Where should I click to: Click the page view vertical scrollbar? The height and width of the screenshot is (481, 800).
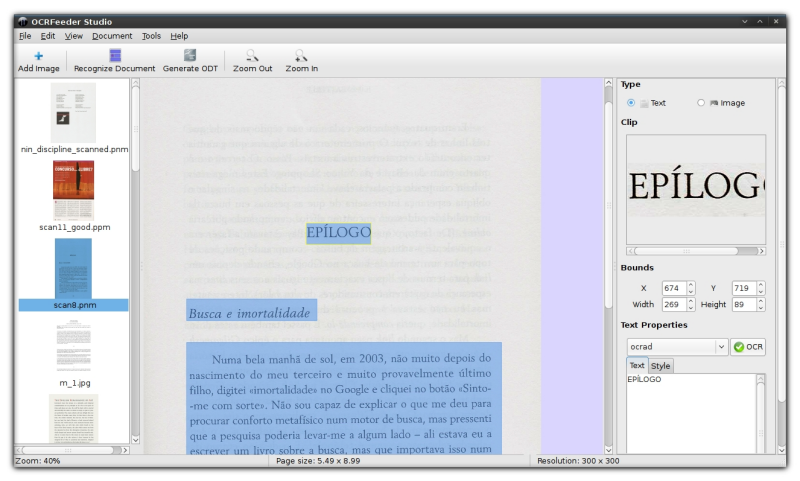point(608,265)
